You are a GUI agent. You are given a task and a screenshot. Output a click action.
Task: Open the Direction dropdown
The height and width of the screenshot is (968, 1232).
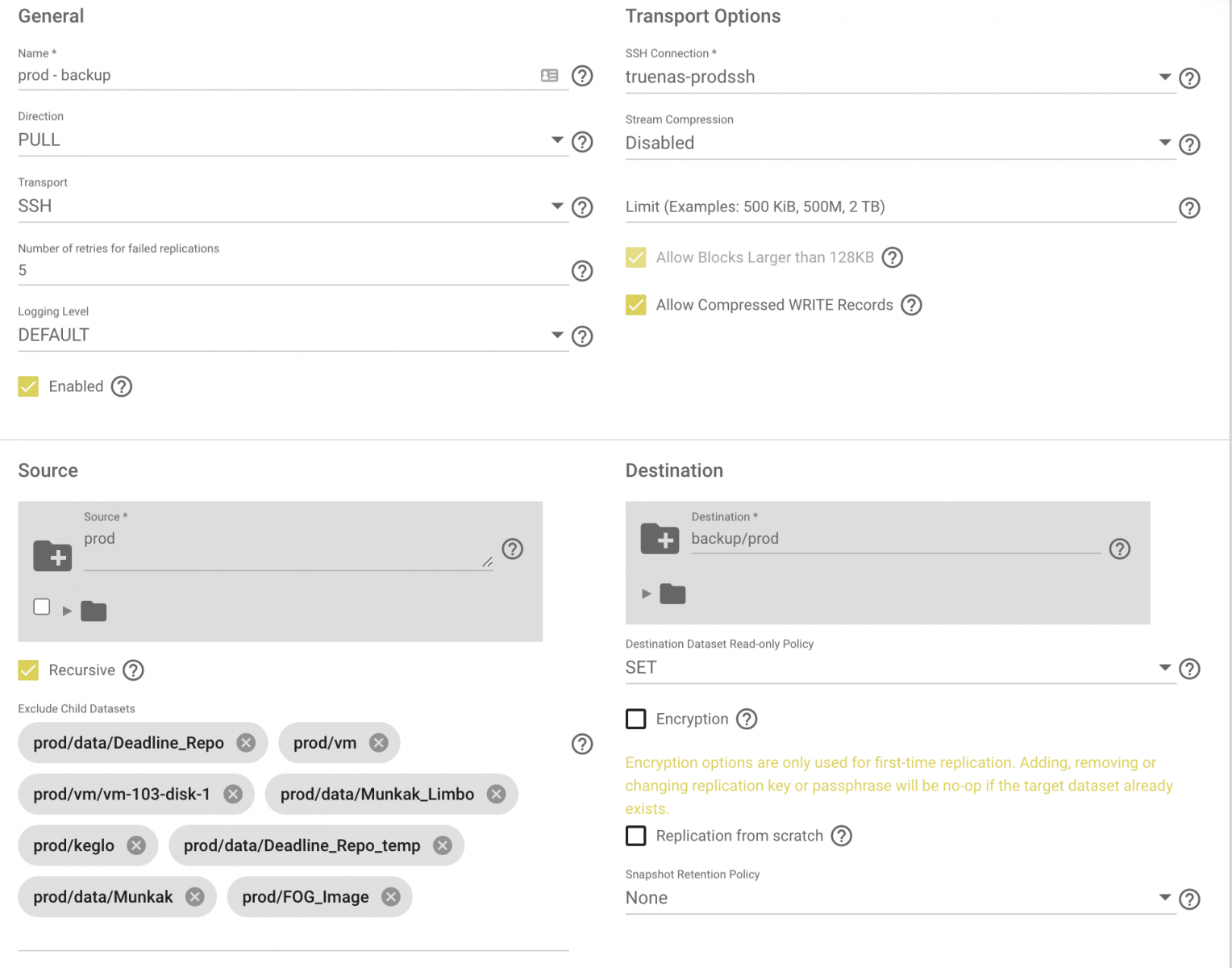click(x=290, y=140)
